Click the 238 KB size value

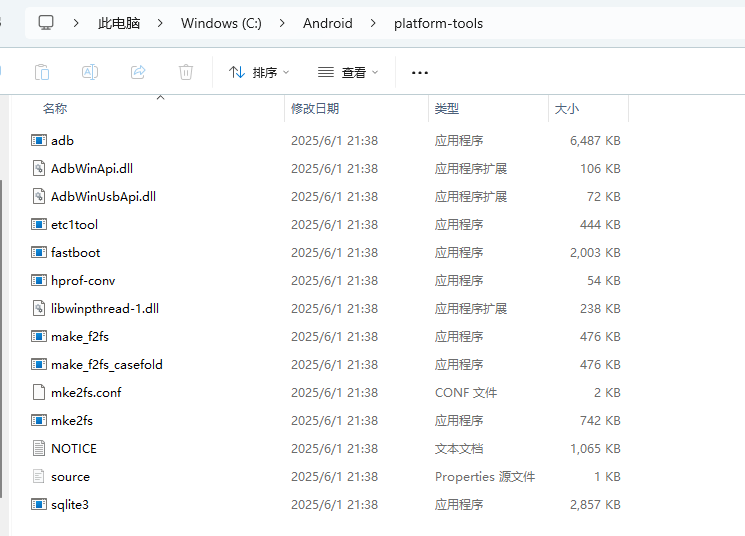coord(600,309)
